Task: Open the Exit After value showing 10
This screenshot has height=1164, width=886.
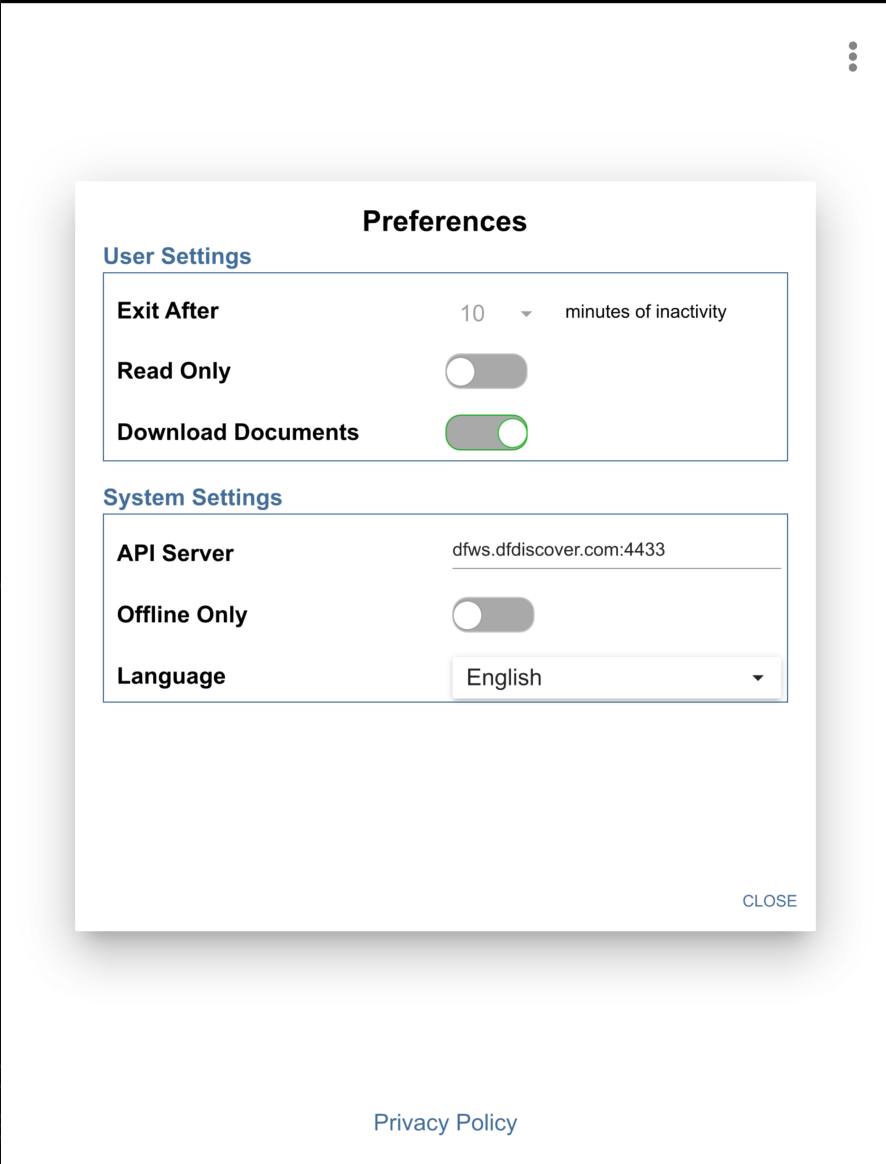Action: tap(473, 314)
